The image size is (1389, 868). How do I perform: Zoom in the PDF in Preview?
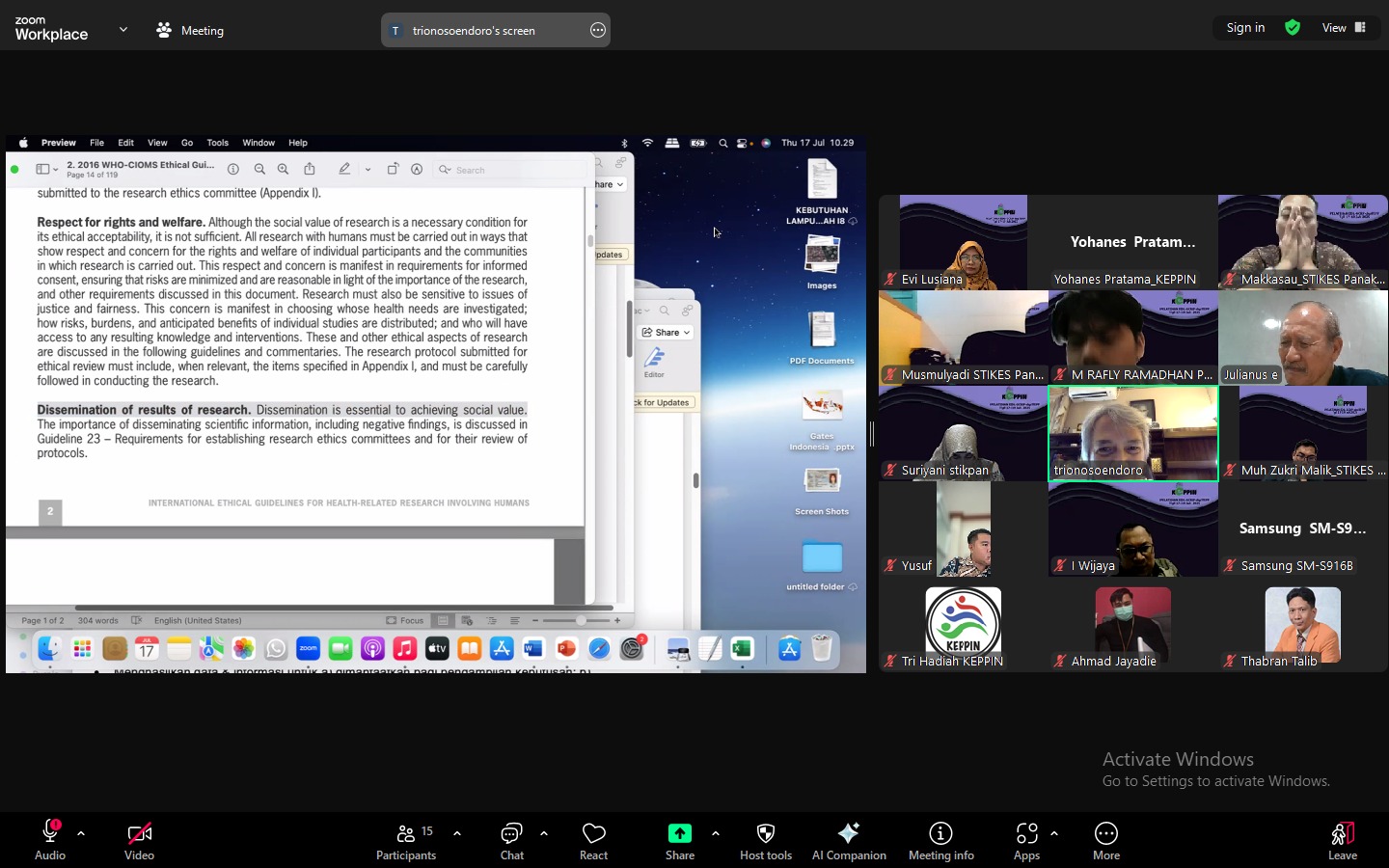(283, 169)
